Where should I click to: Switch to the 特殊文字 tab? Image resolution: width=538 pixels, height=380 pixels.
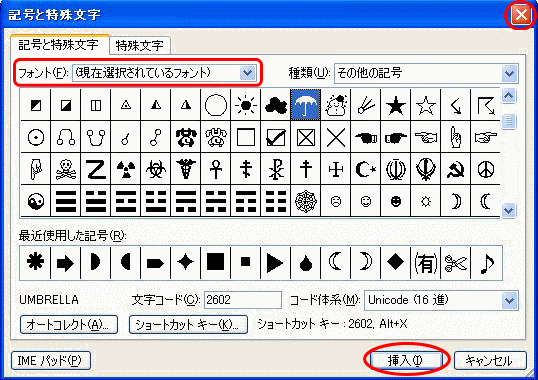pyautogui.click(x=139, y=45)
